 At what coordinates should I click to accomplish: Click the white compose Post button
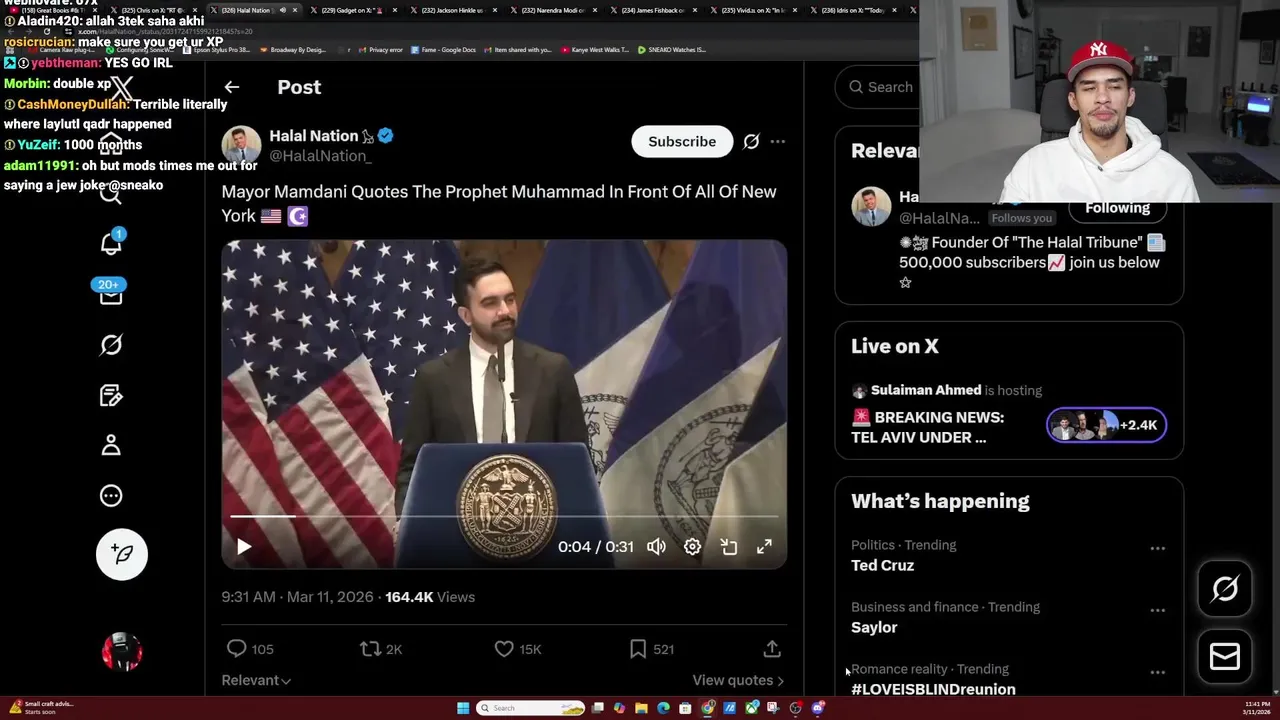click(x=122, y=554)
